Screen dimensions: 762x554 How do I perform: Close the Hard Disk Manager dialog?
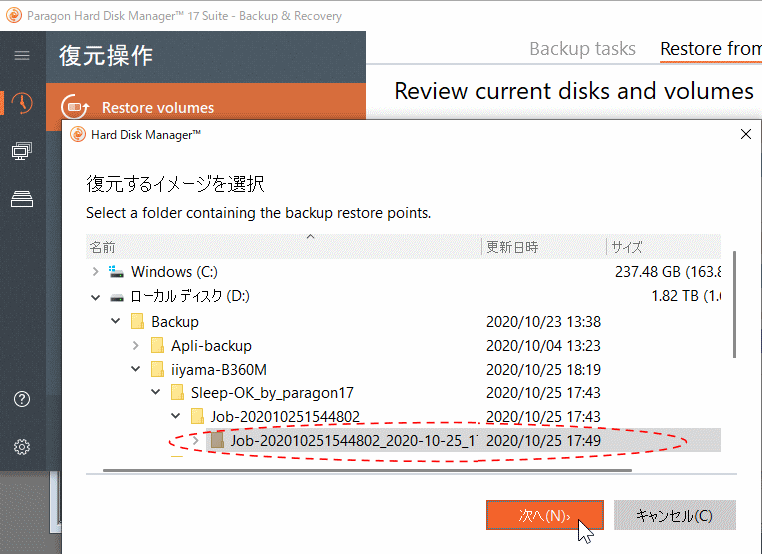click(744, 133)
